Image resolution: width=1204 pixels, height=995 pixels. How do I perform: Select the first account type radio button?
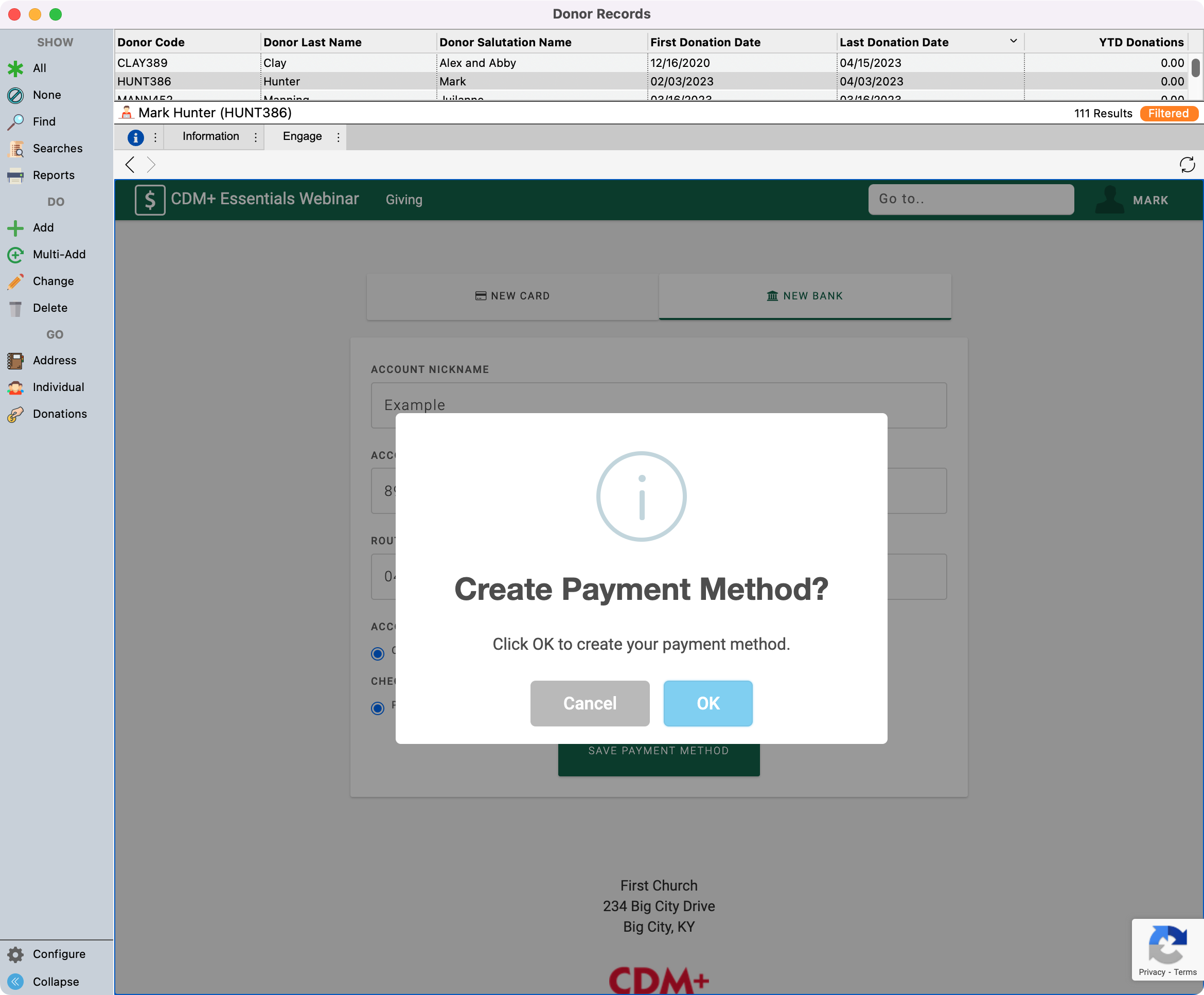coord(378,653)
